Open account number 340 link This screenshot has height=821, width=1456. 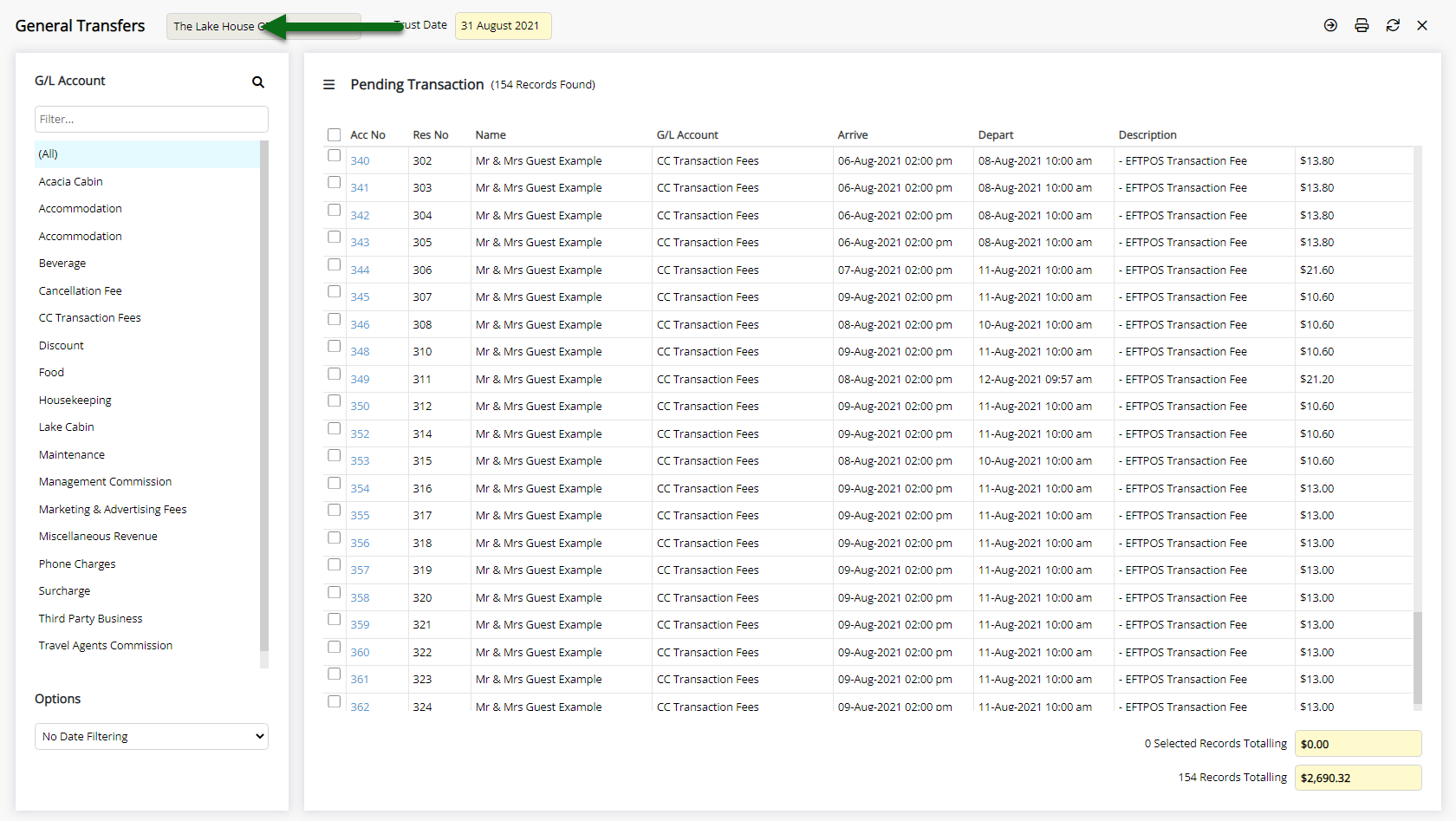click(360, 161)
